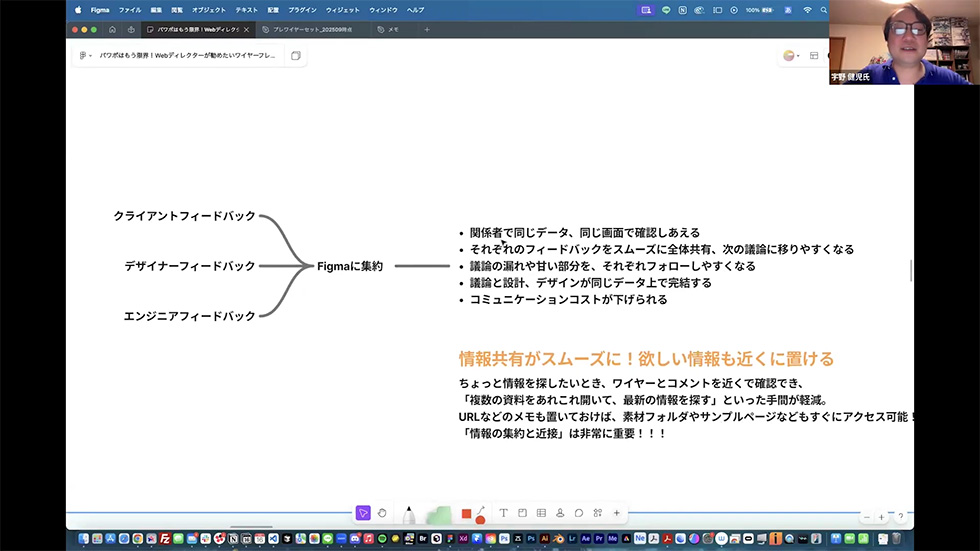Select the クライアントフィードバック text
The image size is (980, 551).
pos(184,216)
